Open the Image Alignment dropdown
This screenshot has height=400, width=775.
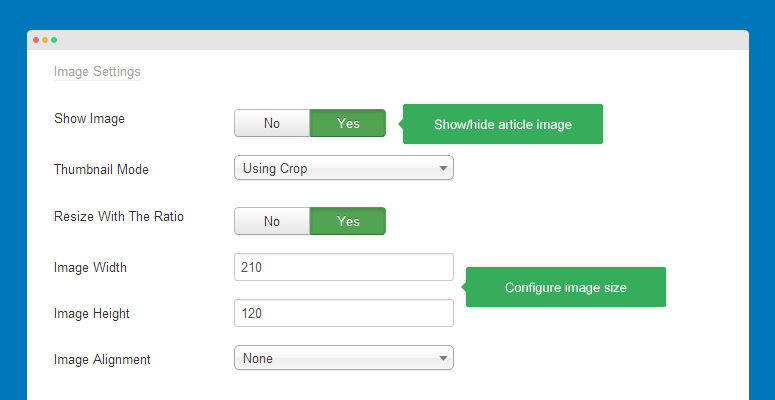click(x=344, y=358)
